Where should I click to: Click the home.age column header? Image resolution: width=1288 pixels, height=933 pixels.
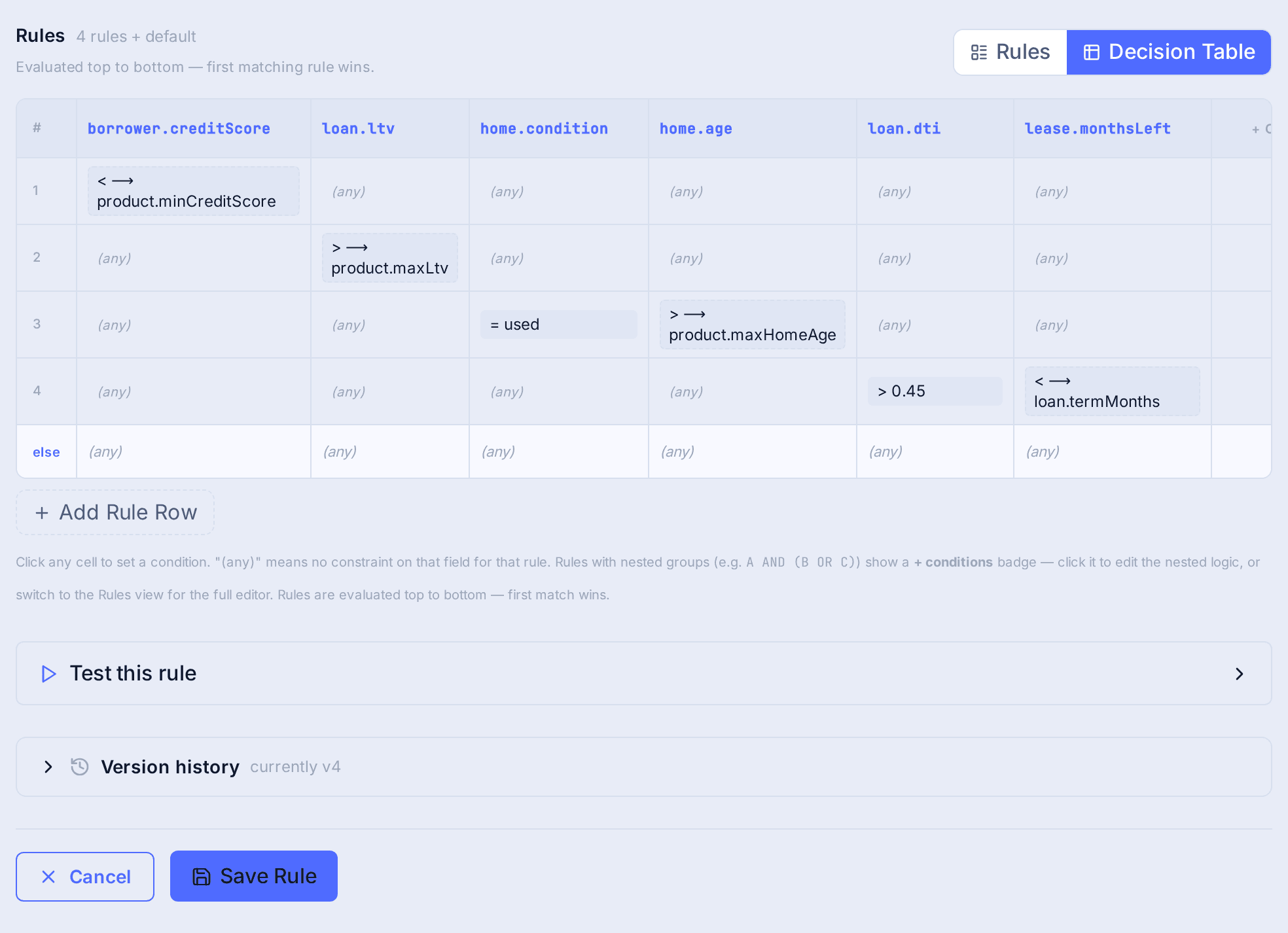[696, 129]
